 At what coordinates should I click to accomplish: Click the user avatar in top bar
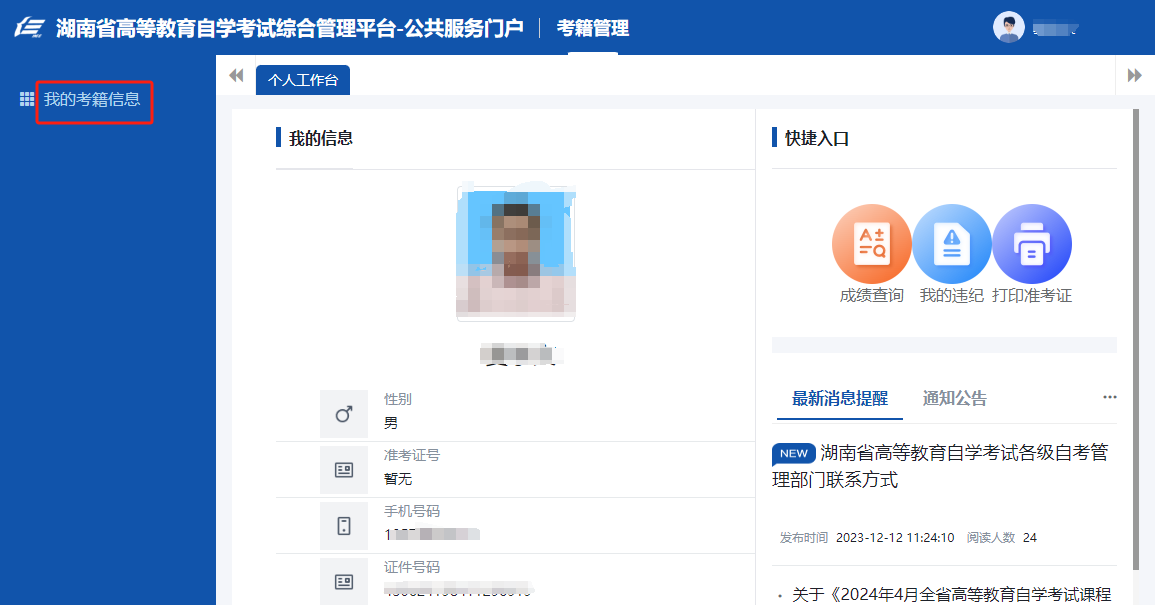[1008, 27]
